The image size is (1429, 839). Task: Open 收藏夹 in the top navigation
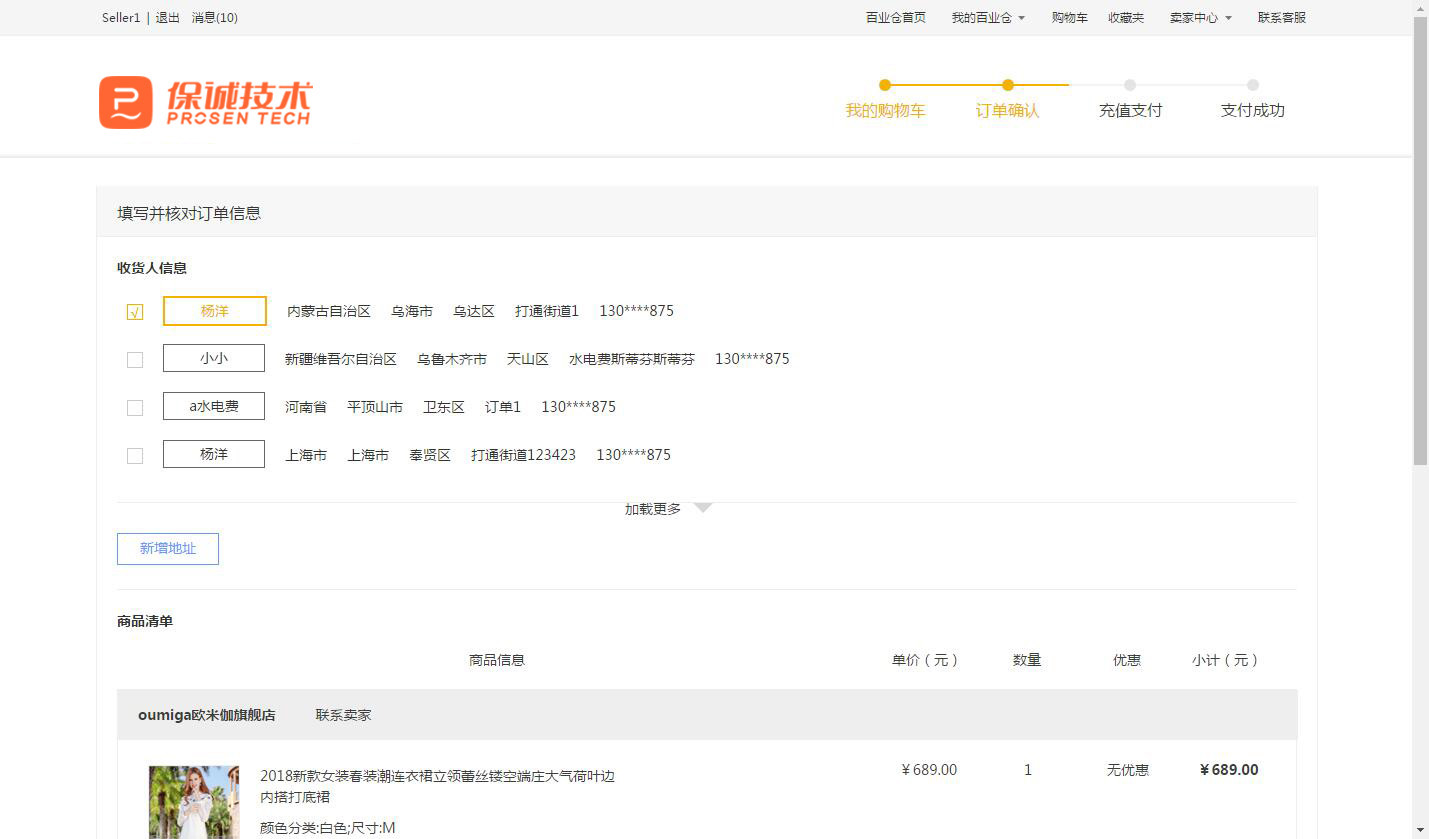(1126, 18)
